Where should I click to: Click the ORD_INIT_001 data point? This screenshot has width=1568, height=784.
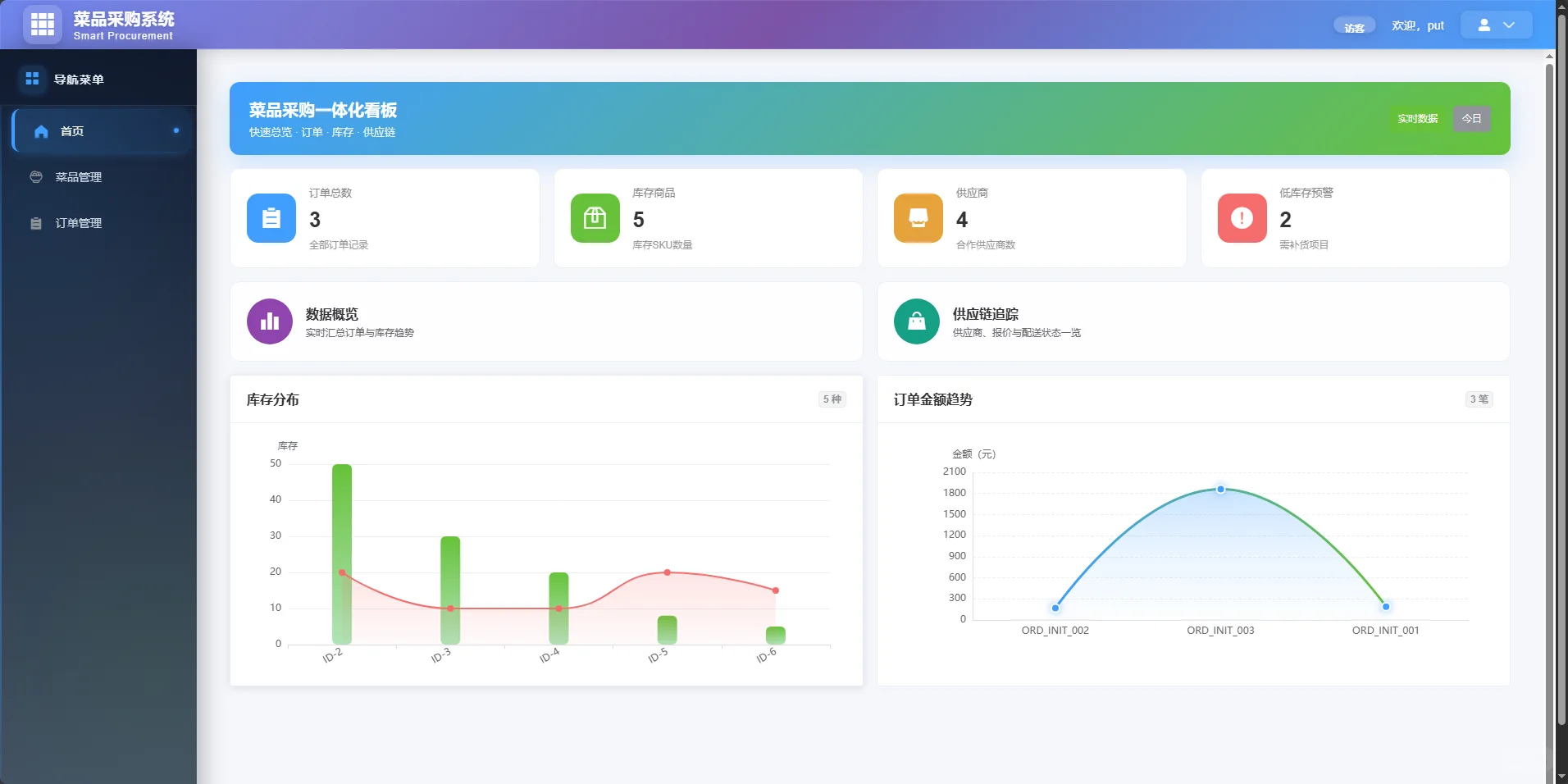coord(1386,607)
